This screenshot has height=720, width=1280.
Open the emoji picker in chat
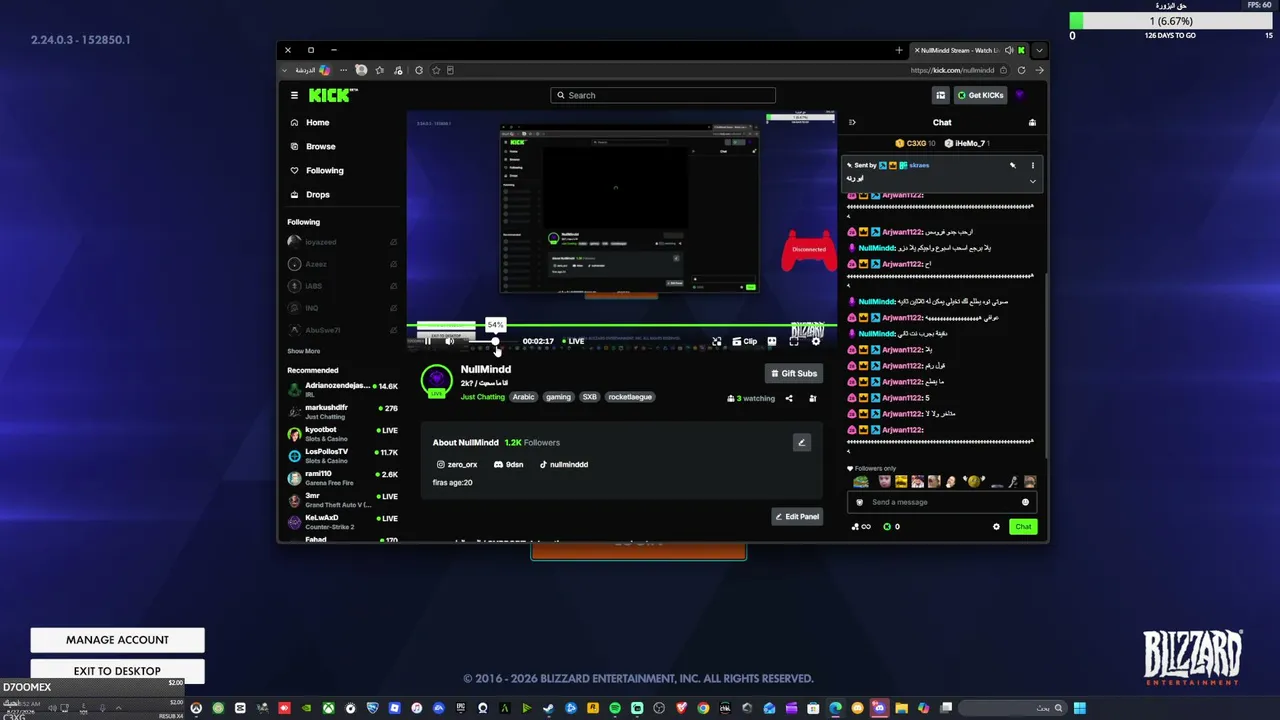click(x=1025, y=502)
